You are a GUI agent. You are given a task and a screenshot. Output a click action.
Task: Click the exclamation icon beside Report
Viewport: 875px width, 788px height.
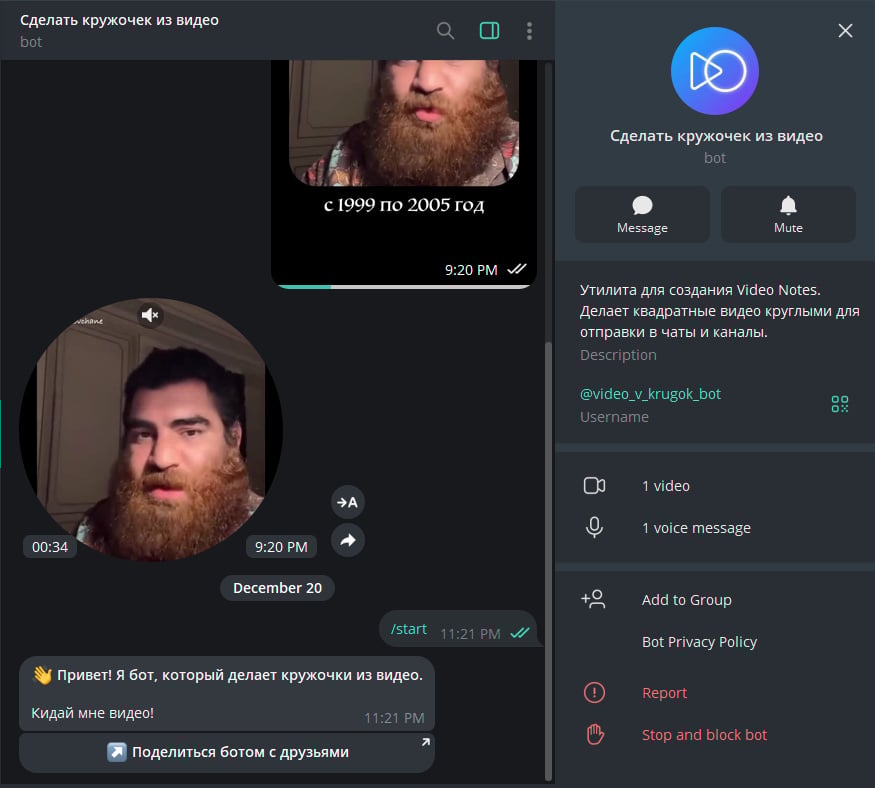pos(594,693)
